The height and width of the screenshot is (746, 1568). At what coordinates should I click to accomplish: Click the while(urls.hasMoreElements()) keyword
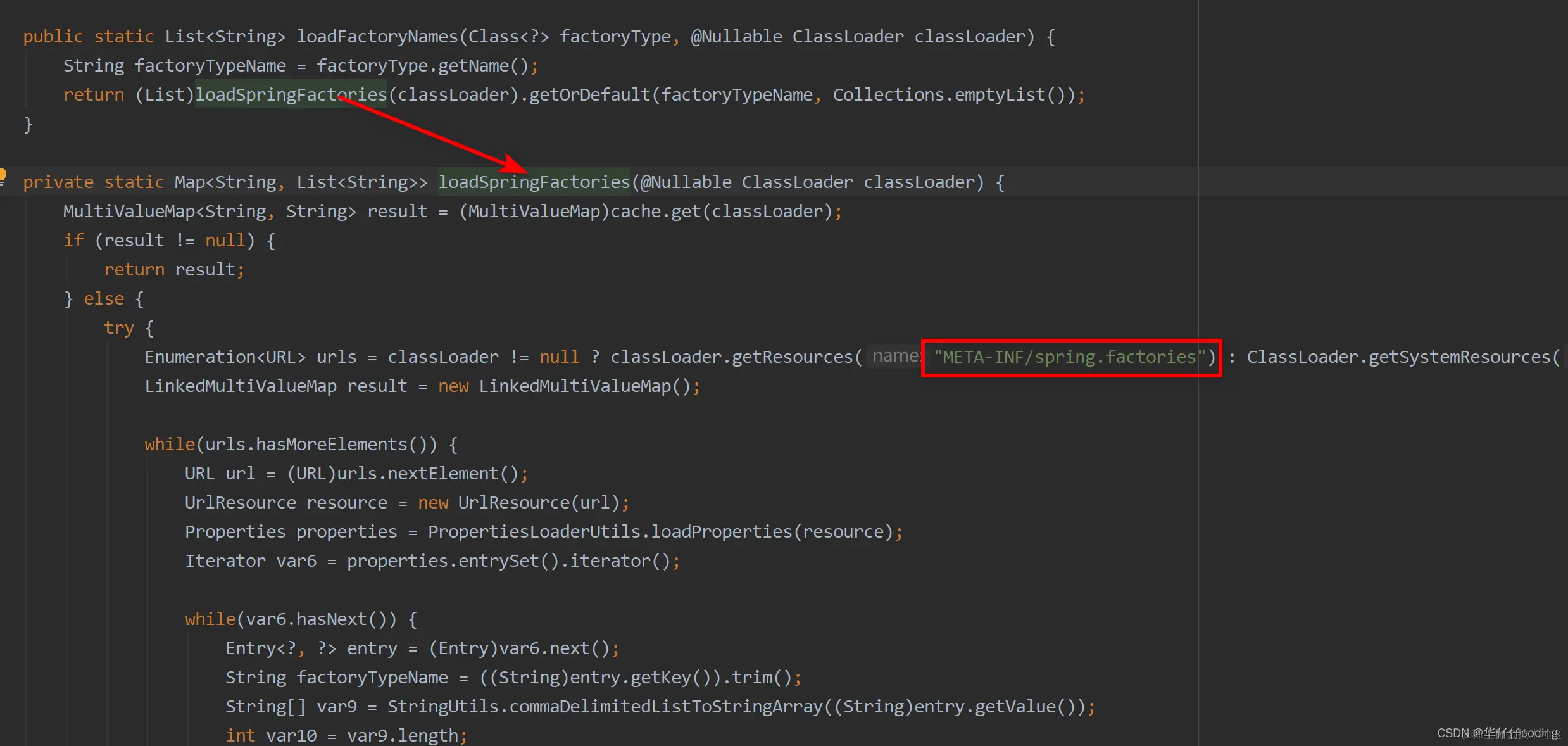(x=169, y=445)
